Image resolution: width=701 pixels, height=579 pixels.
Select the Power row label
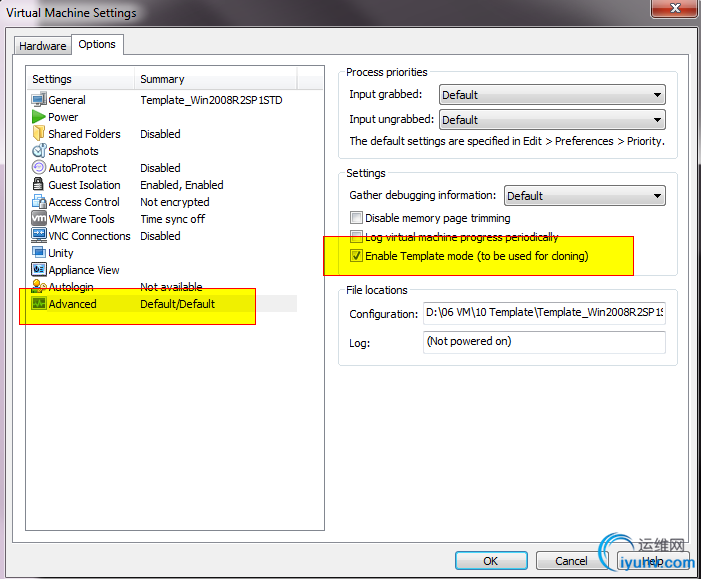(63, 117)
